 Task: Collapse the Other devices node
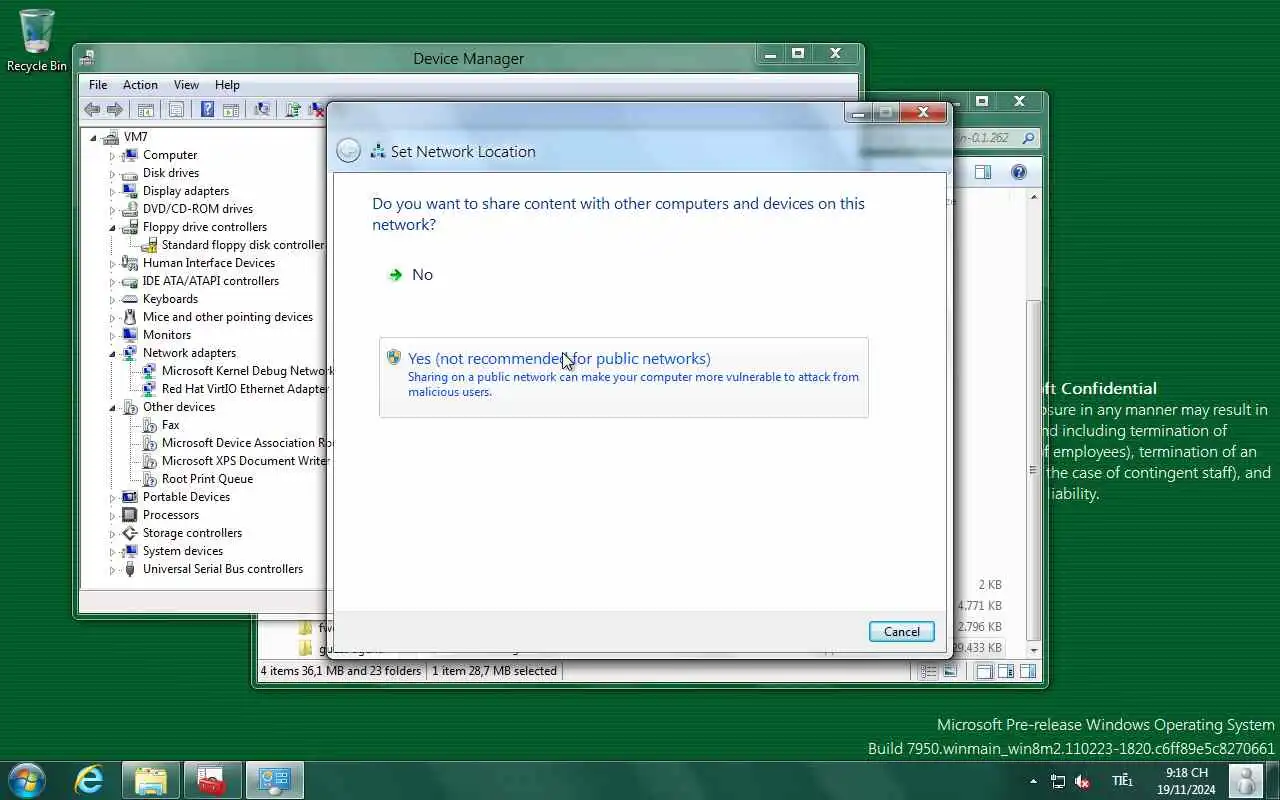pos(112,407)
